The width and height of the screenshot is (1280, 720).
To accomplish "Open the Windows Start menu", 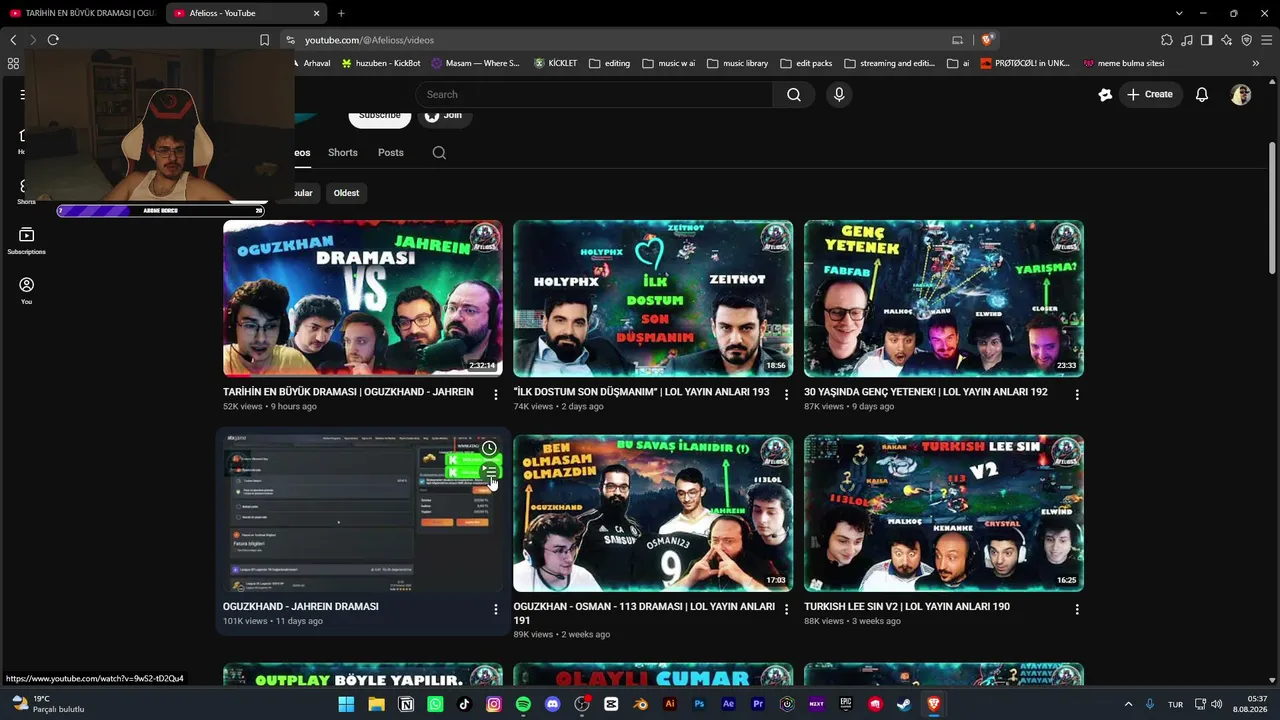I will click(346, 704).
